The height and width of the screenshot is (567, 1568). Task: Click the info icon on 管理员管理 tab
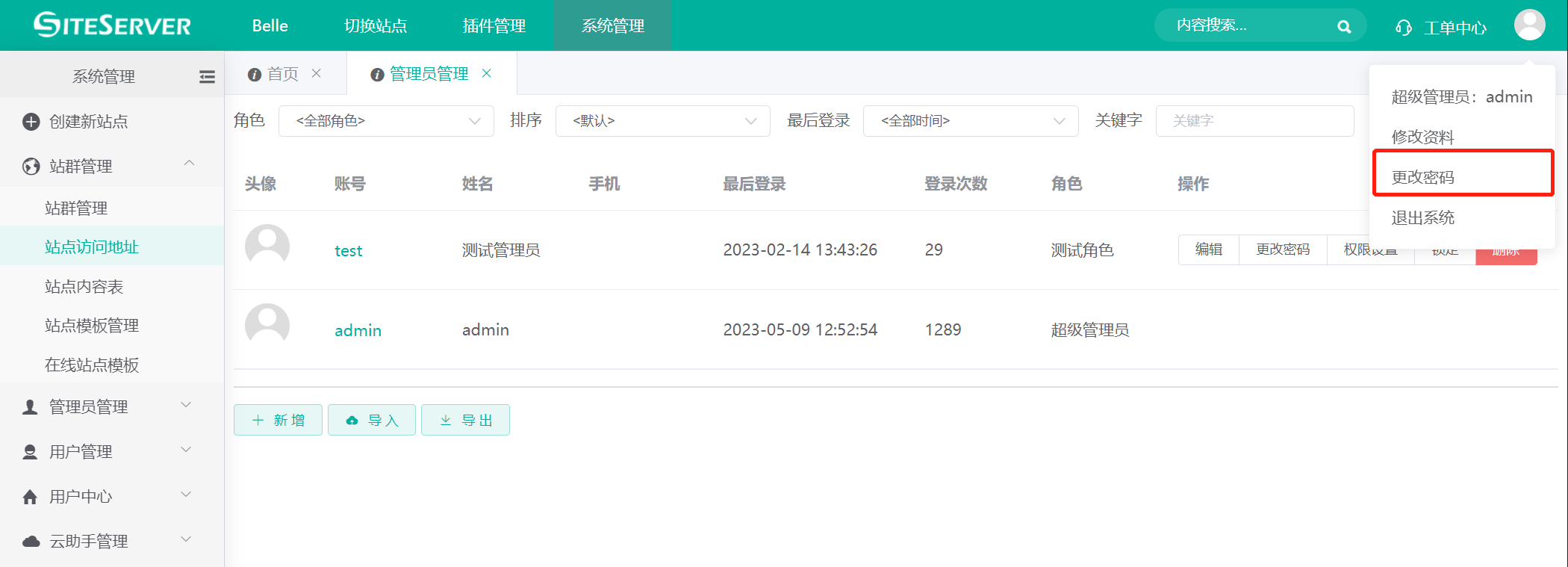click(x=377, y=75)
